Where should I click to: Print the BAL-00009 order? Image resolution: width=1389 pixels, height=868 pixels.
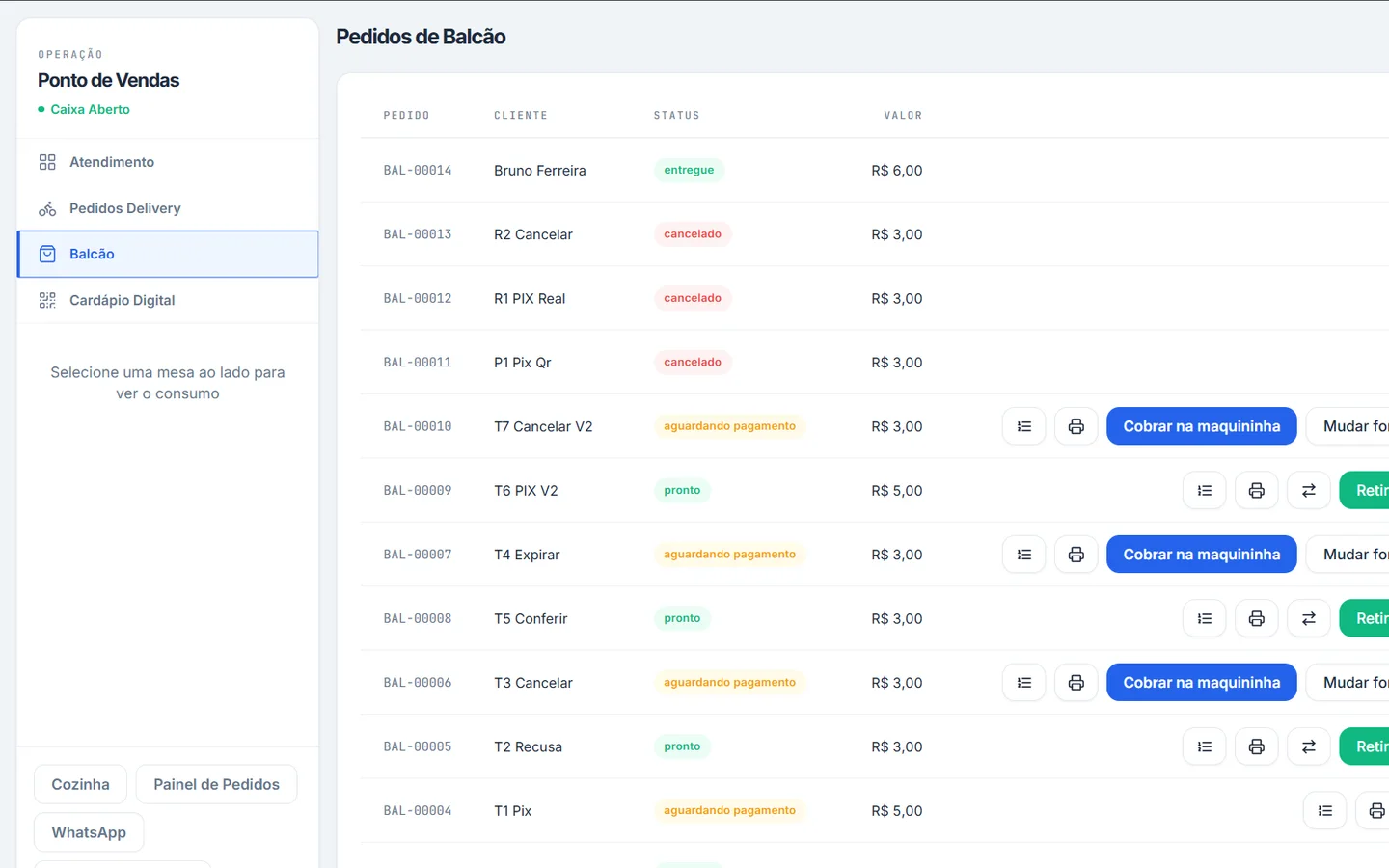[1257, 491]
